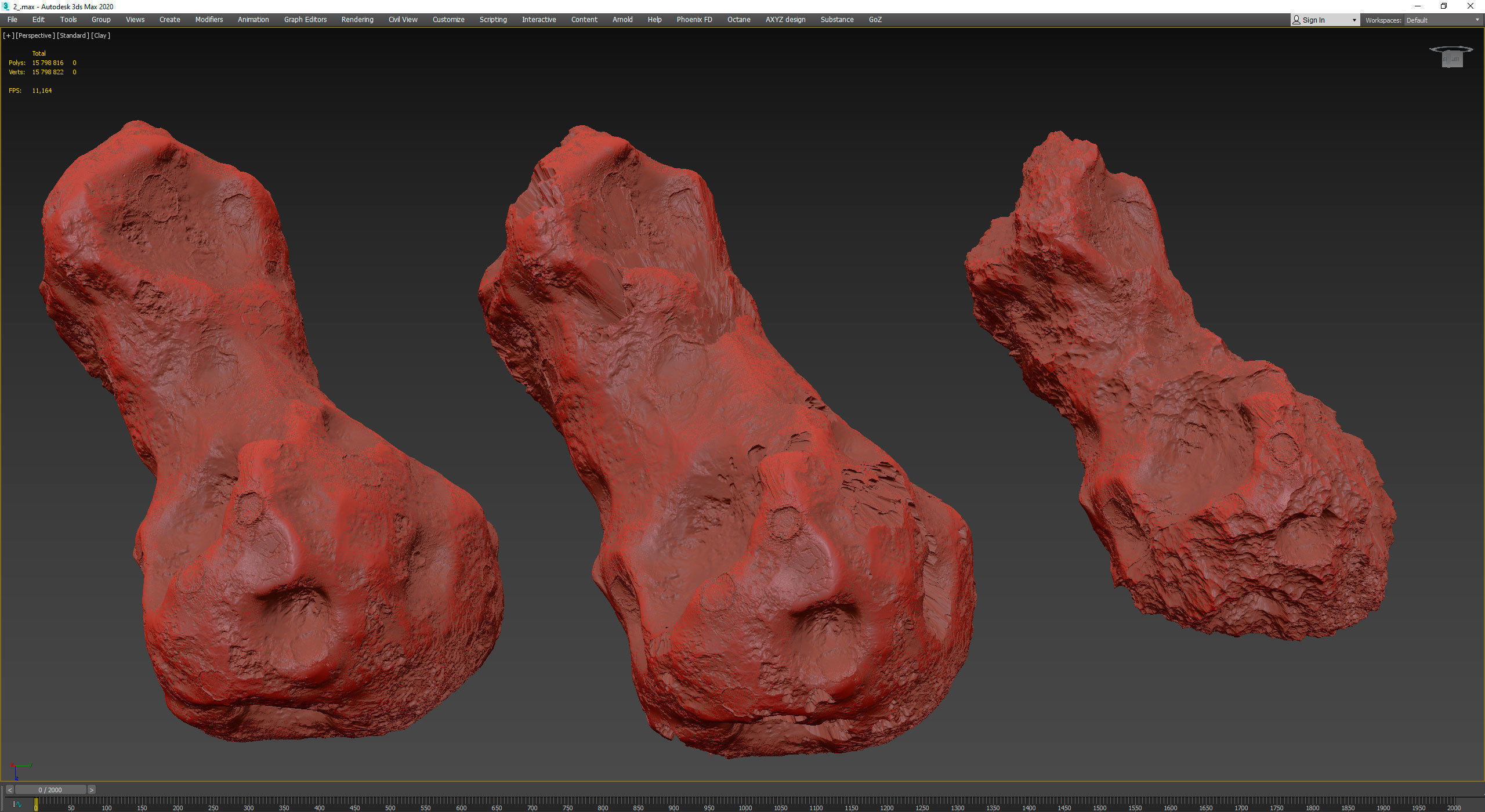The height and width of the screenshot is (812, 1485).
Task: Open the Mini Curve Editor icon
Action: 17,804
